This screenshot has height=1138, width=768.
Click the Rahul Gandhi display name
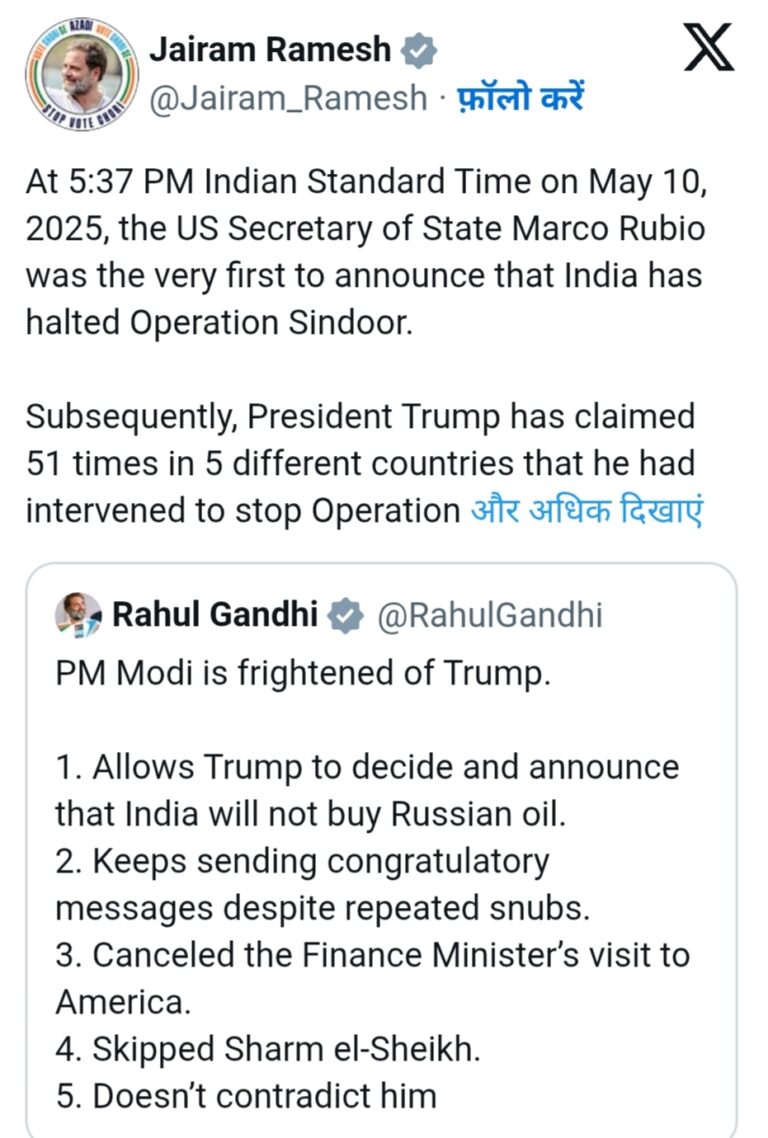(214, 615)
